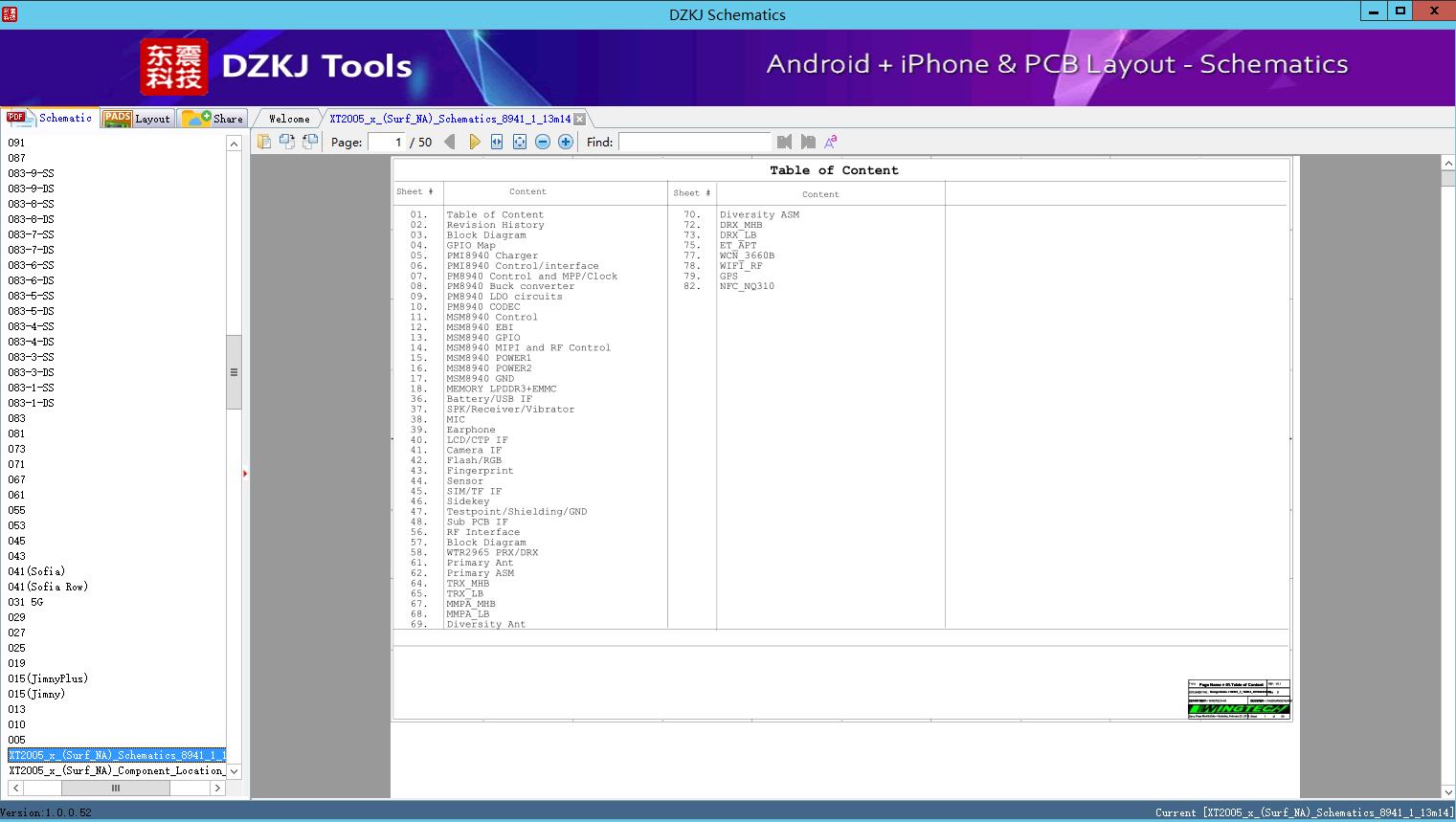Close the XT2005 schematics document tab

[x=579, y=119]
